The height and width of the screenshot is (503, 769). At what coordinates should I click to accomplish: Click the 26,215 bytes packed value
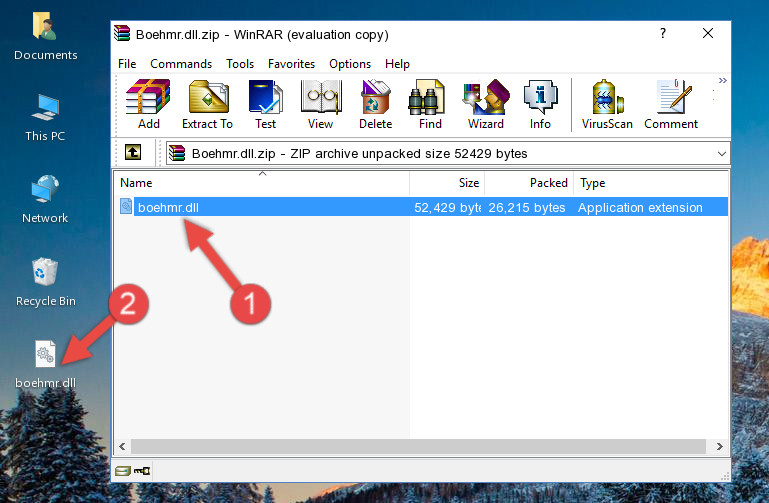pos(527,207)
